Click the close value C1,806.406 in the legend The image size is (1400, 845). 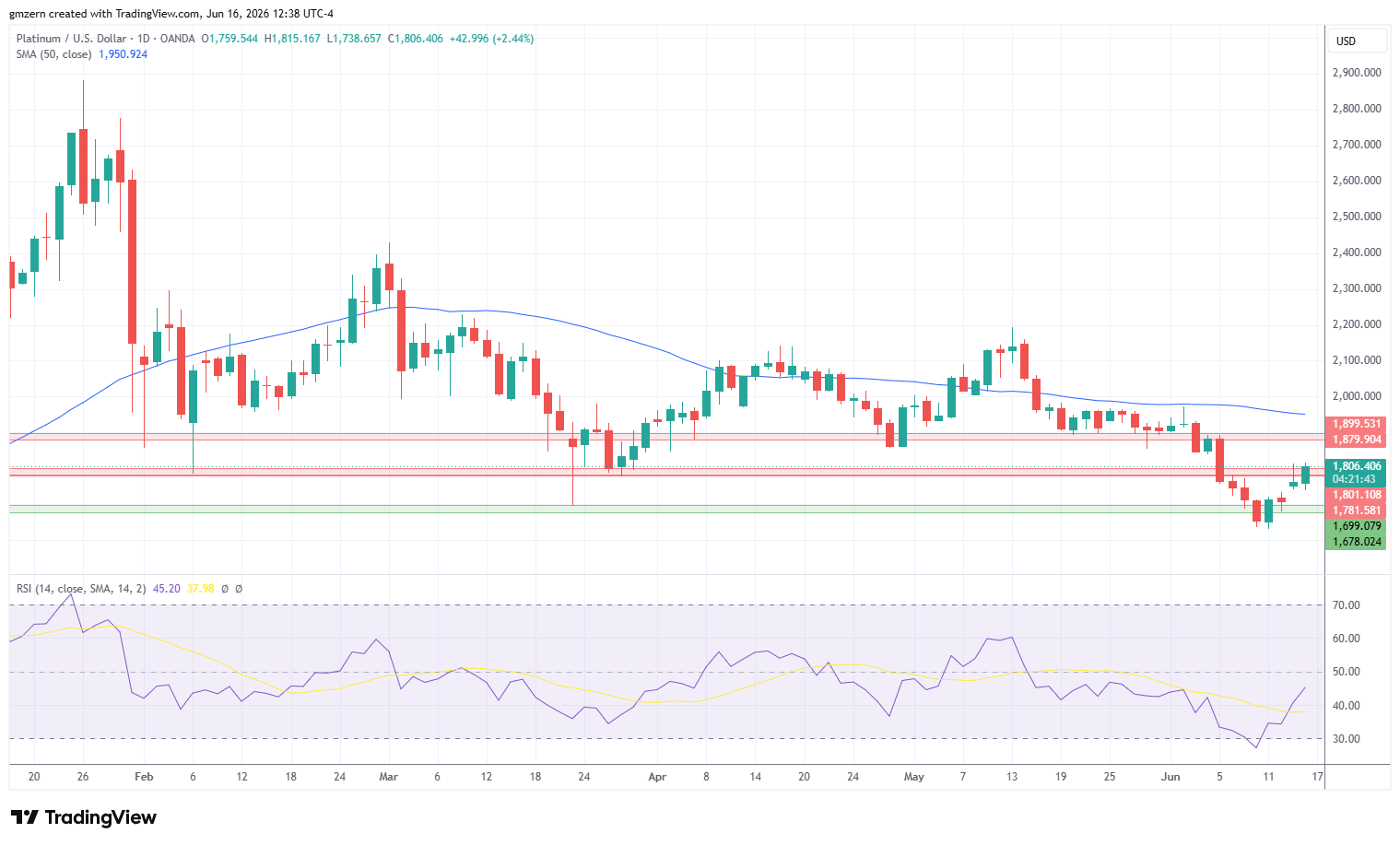(415, 39)
